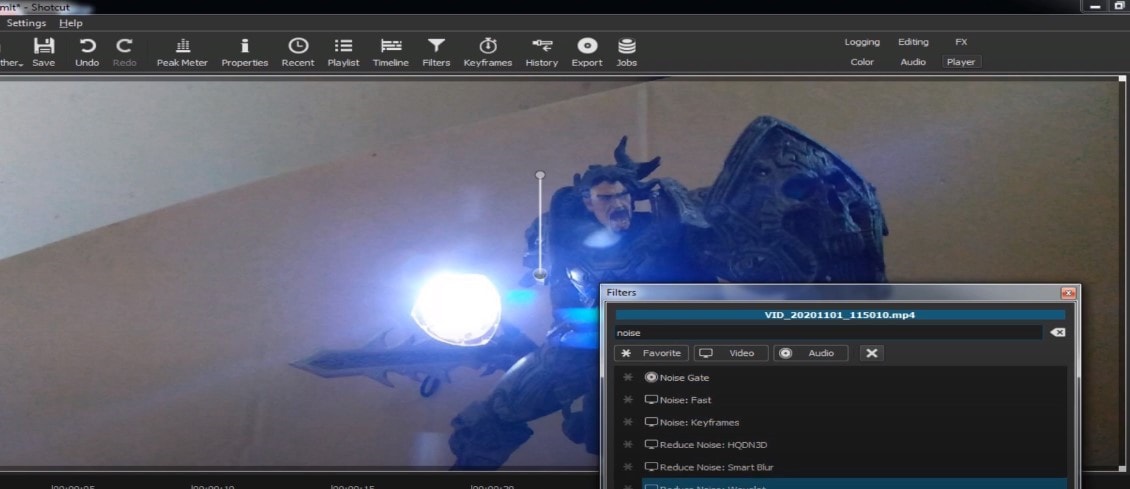Click the noise search field
1130x489 pixels.
[x=828, y=333]
